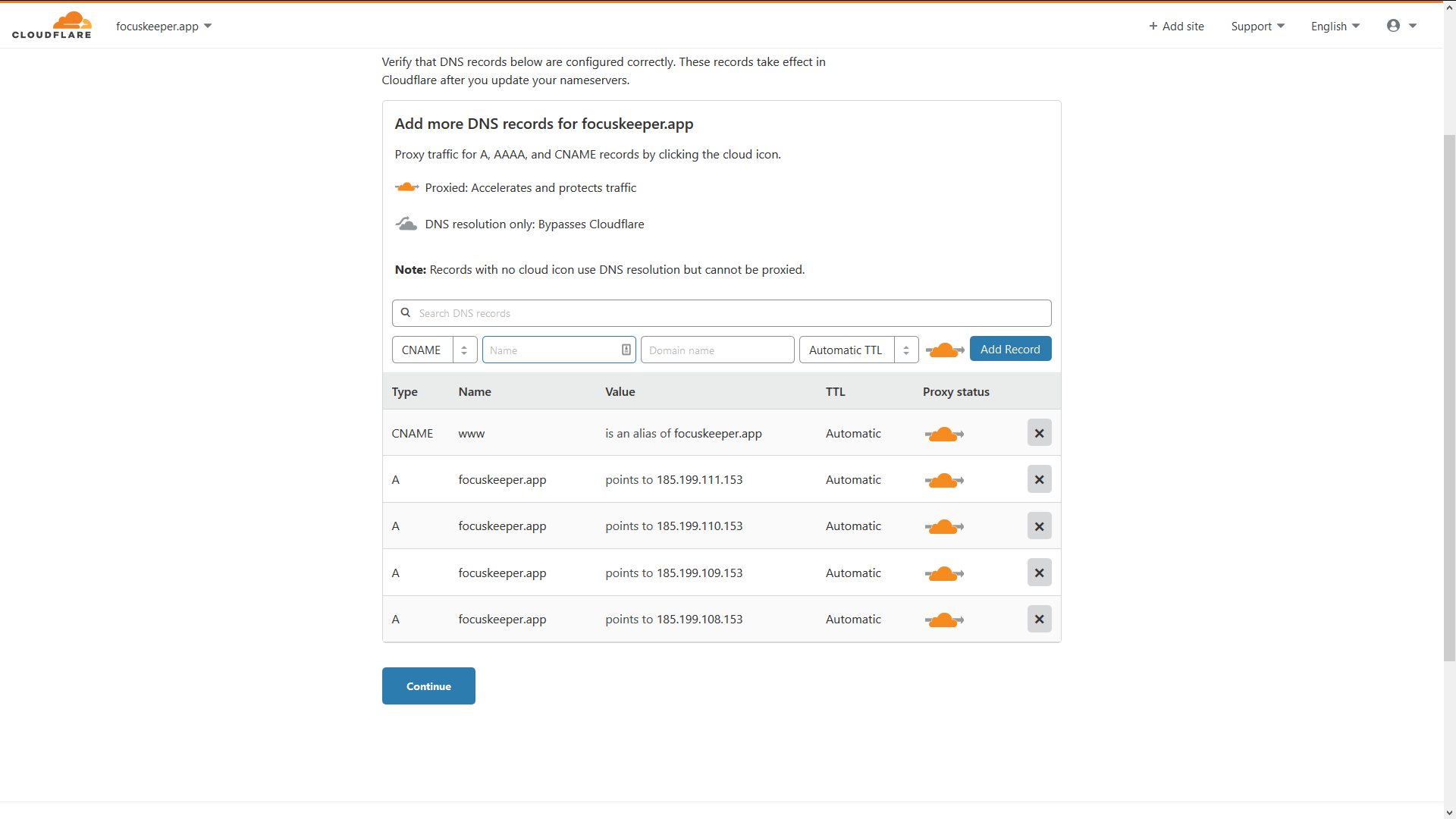Delete the www CNAME record
This screenshot has height=819, width=1456.
[1039, 433]
